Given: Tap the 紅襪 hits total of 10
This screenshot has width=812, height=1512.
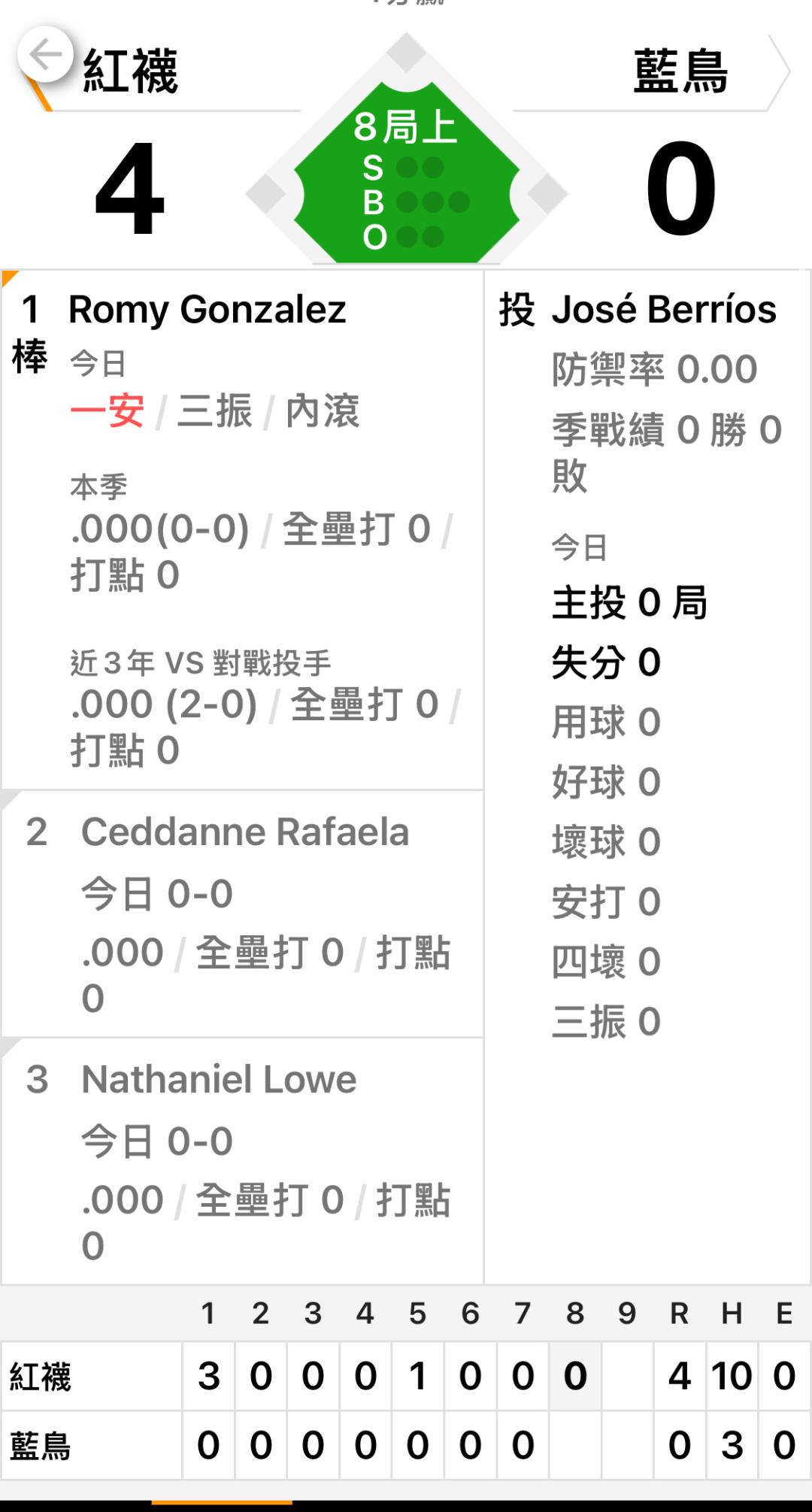Looking at the screenshot, I should (732, 1377).
